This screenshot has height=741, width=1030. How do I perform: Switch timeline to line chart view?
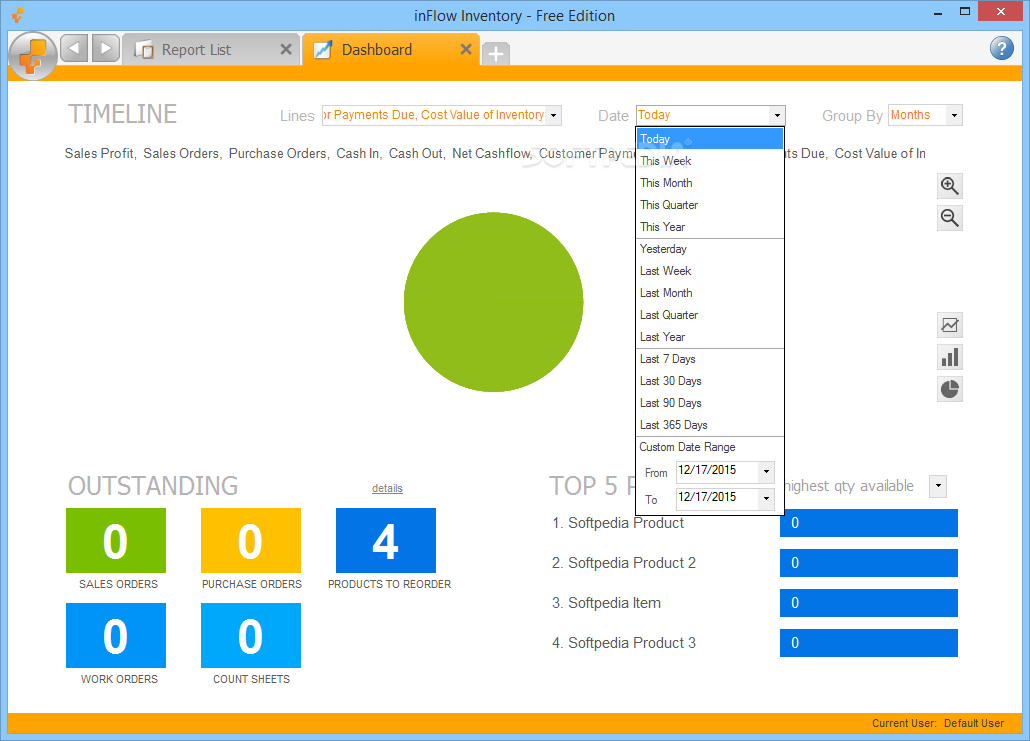949,325
